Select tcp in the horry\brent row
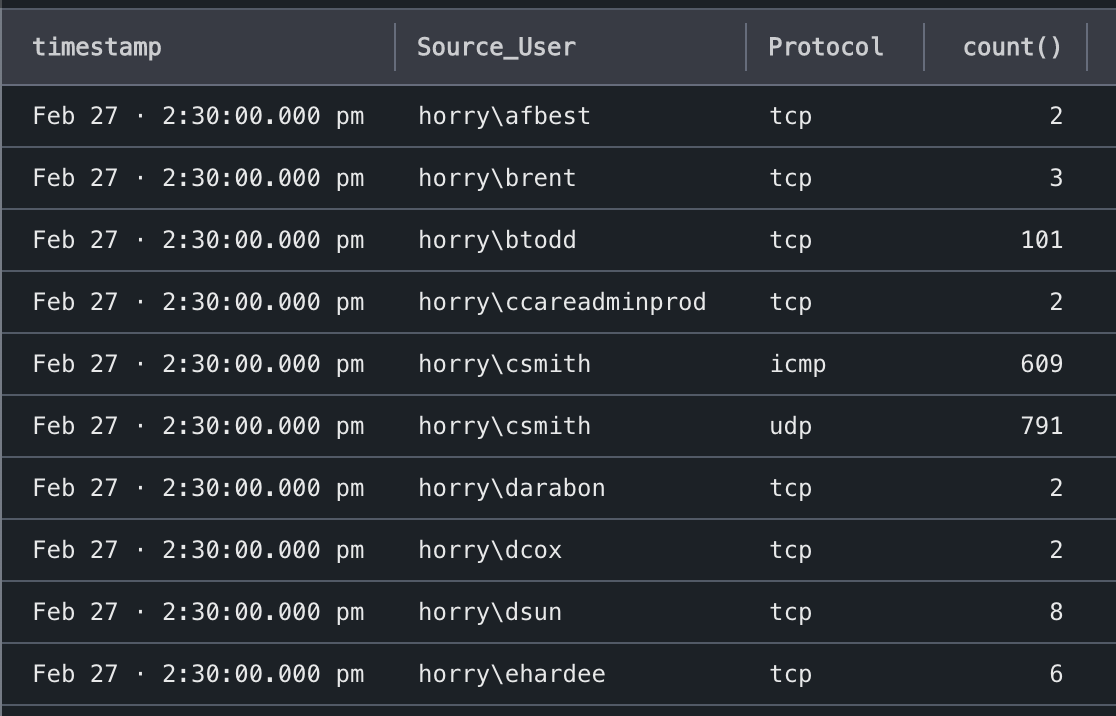 coord(791,178)
